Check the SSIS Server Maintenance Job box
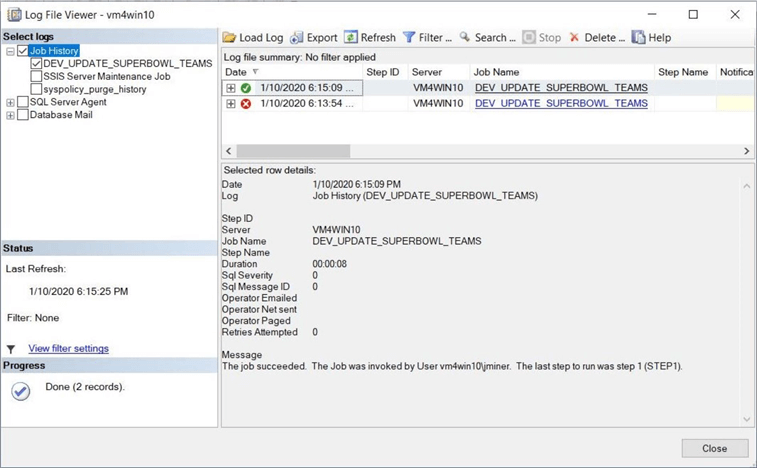The image size is (757, 468). (36, 76)
